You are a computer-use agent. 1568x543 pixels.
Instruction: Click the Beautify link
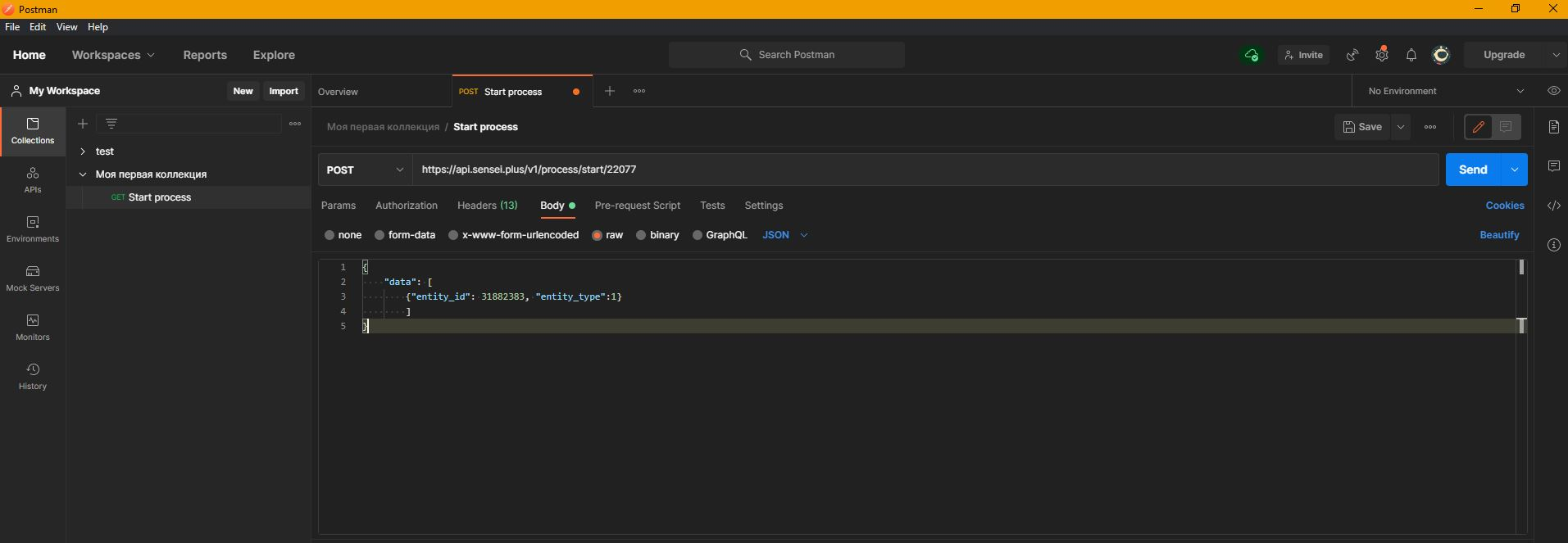[x=1499, y=235]
